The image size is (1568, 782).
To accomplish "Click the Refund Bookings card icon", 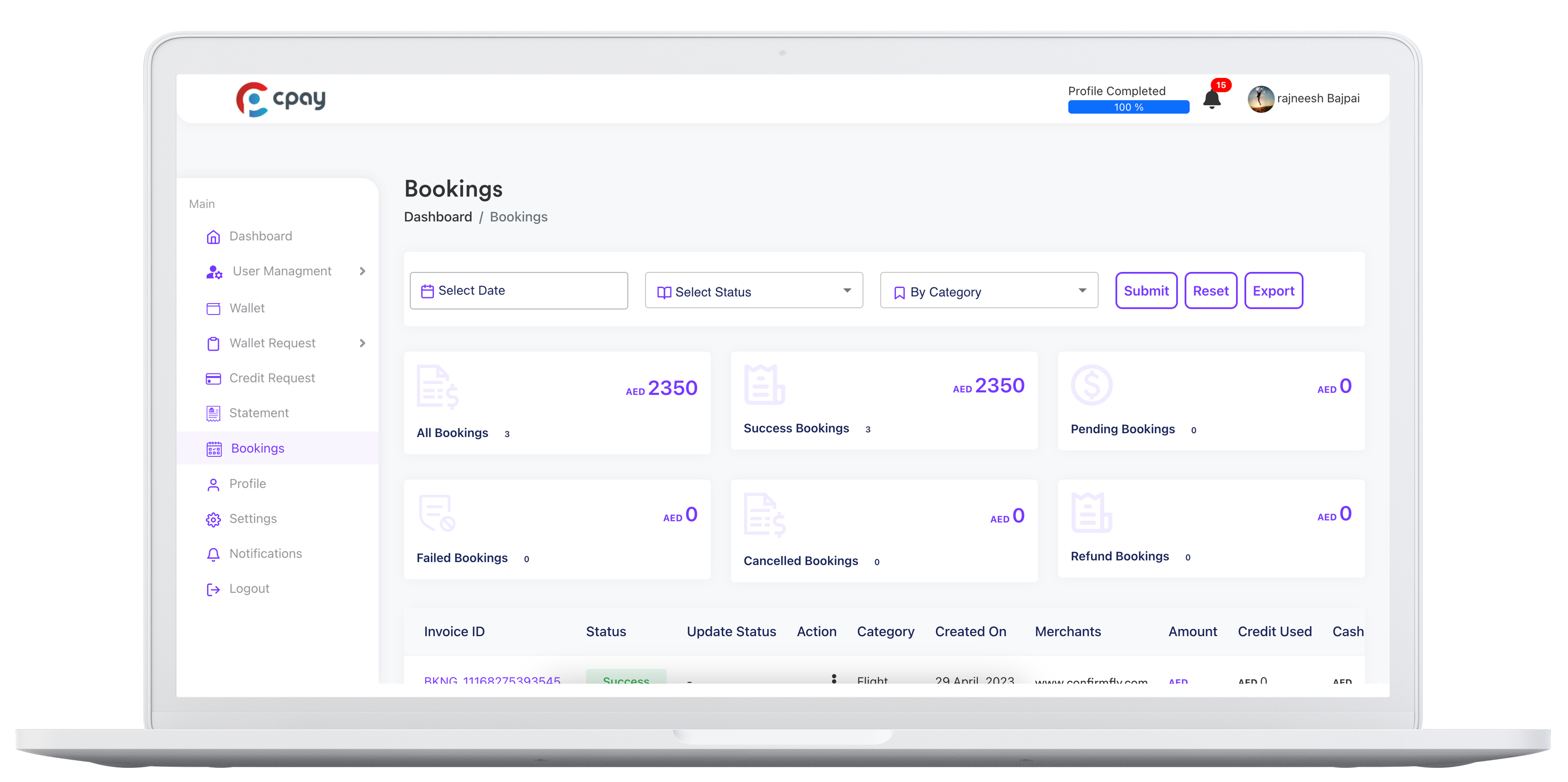I will (1091, 512).
